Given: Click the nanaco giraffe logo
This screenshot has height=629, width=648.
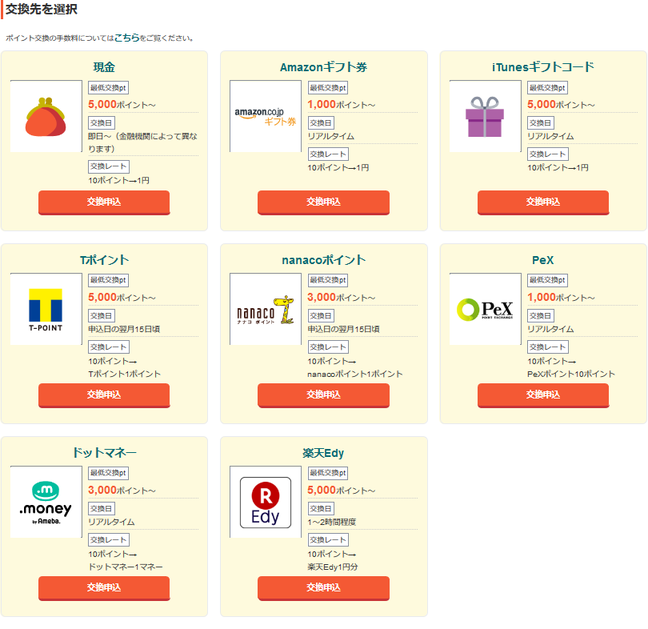Looking at the screenshot, I should 265,309.
